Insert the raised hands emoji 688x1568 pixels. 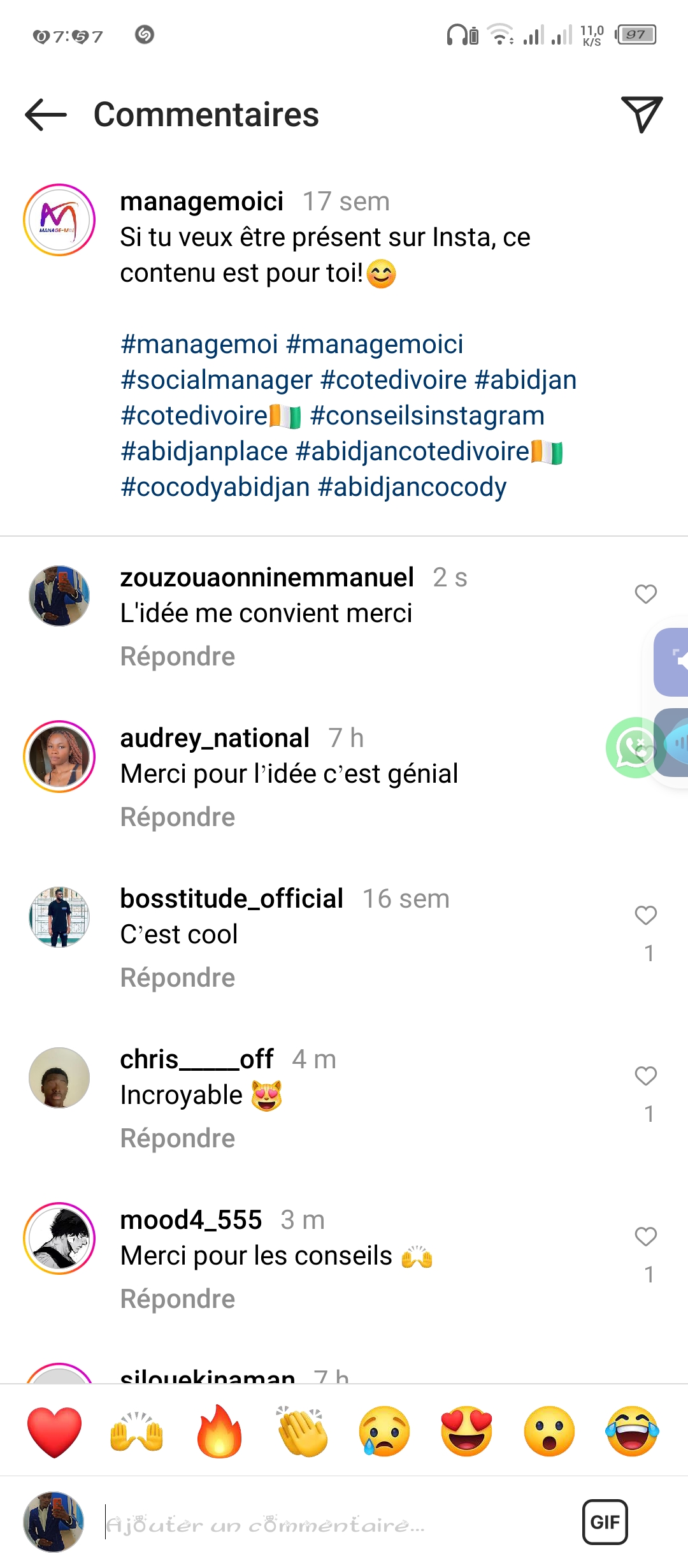tap(137, 1432)
